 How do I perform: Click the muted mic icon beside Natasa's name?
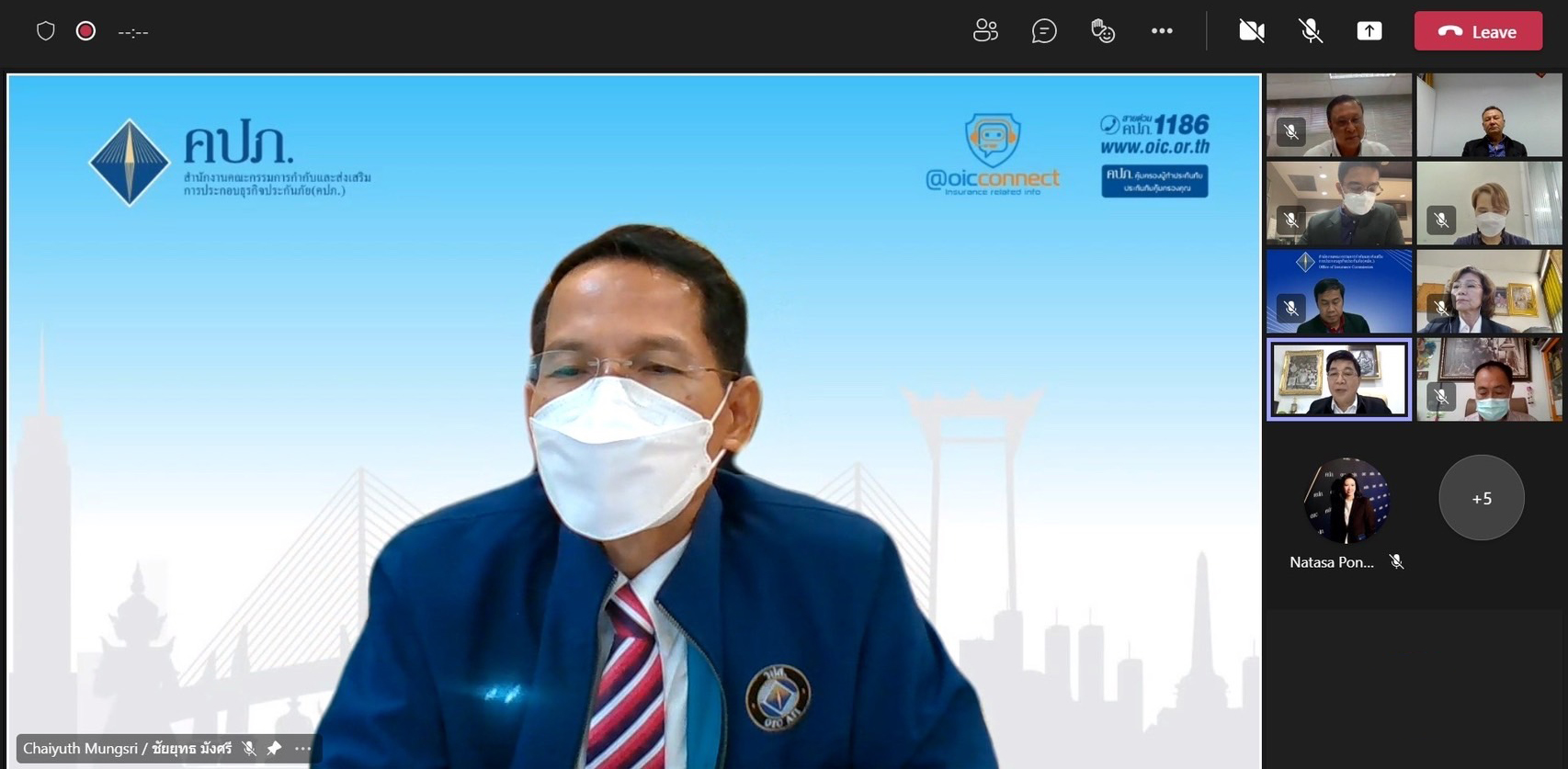click(x=1396, y=562)
